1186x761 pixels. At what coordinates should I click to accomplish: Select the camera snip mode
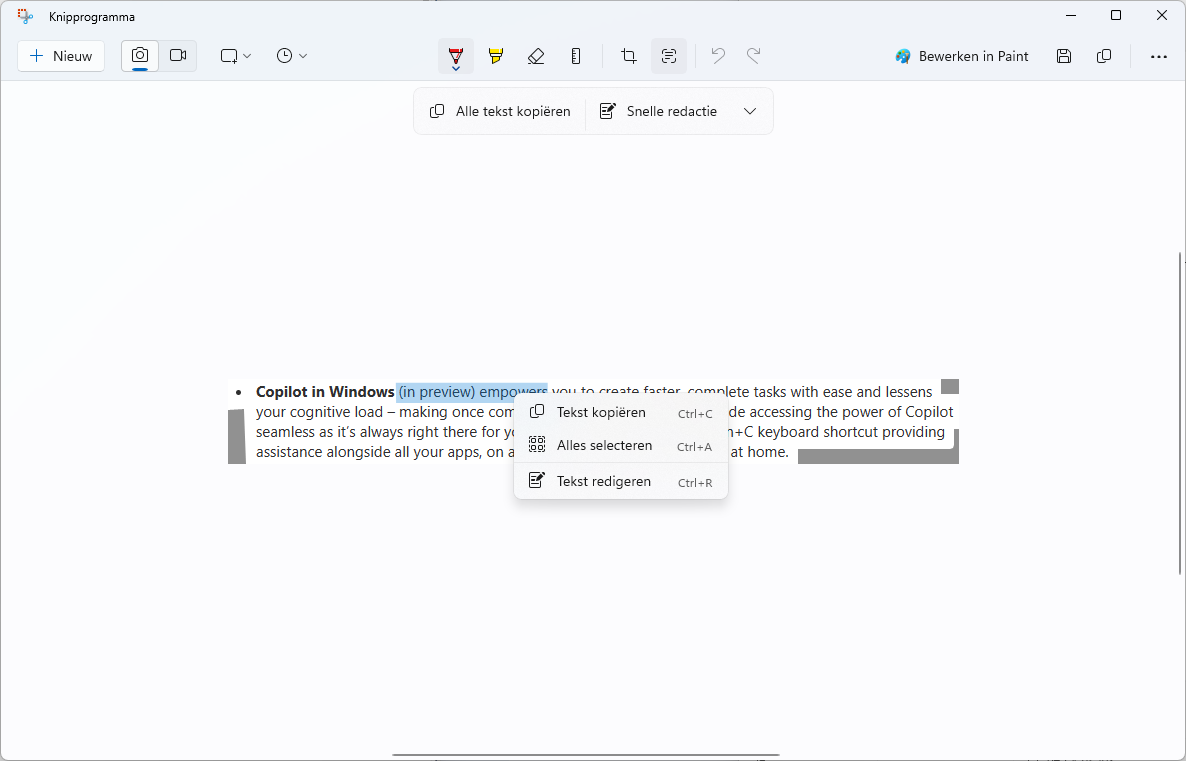140,56
